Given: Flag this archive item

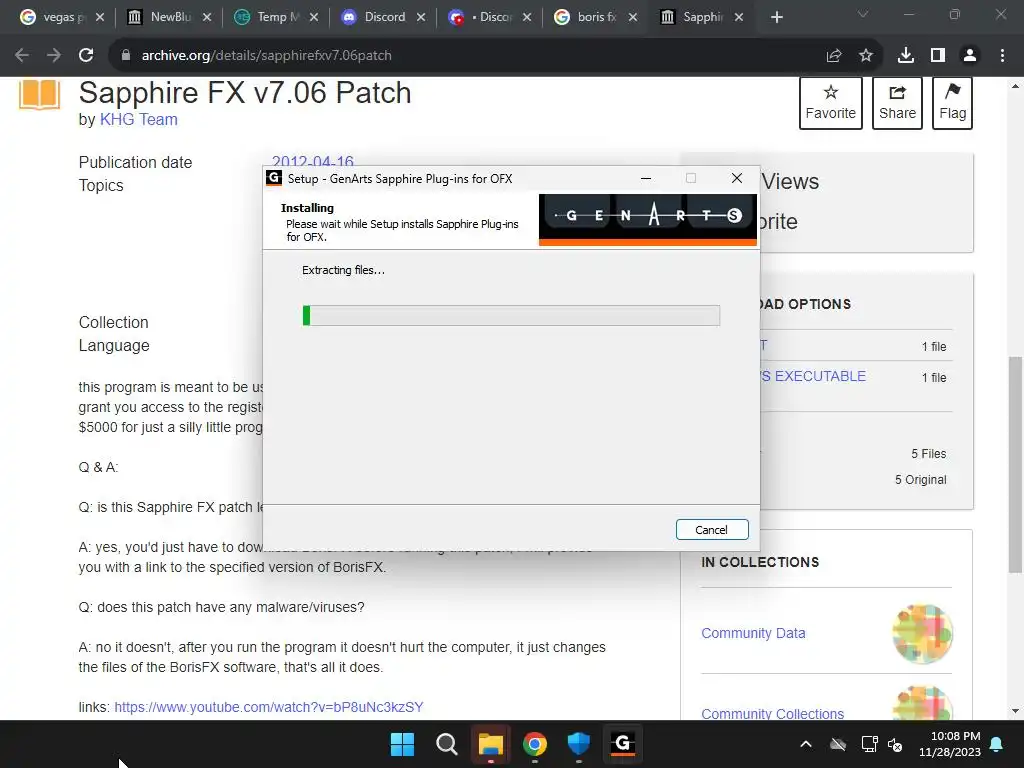Looking at the screenshot, I should pyautogui.click(x=952, y=103).
